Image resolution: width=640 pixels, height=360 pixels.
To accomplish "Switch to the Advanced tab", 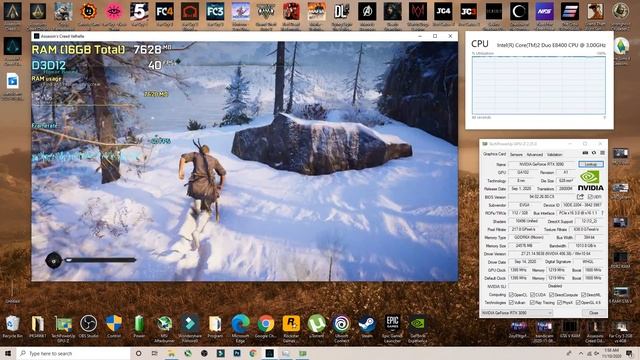I will (535, 155).
